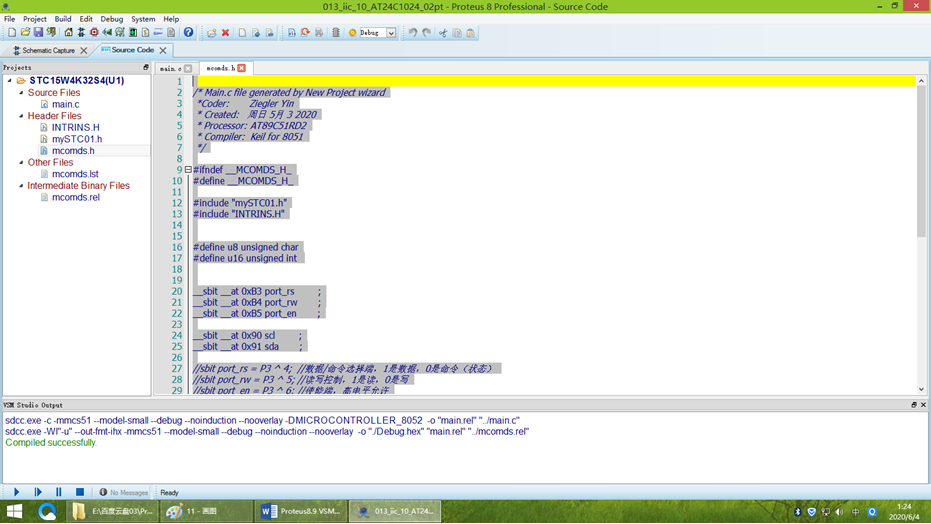The width and height of the screenshot is (931, 524).
Task: Click the "Compiled successfully." output line
Action: click(51, 443)
